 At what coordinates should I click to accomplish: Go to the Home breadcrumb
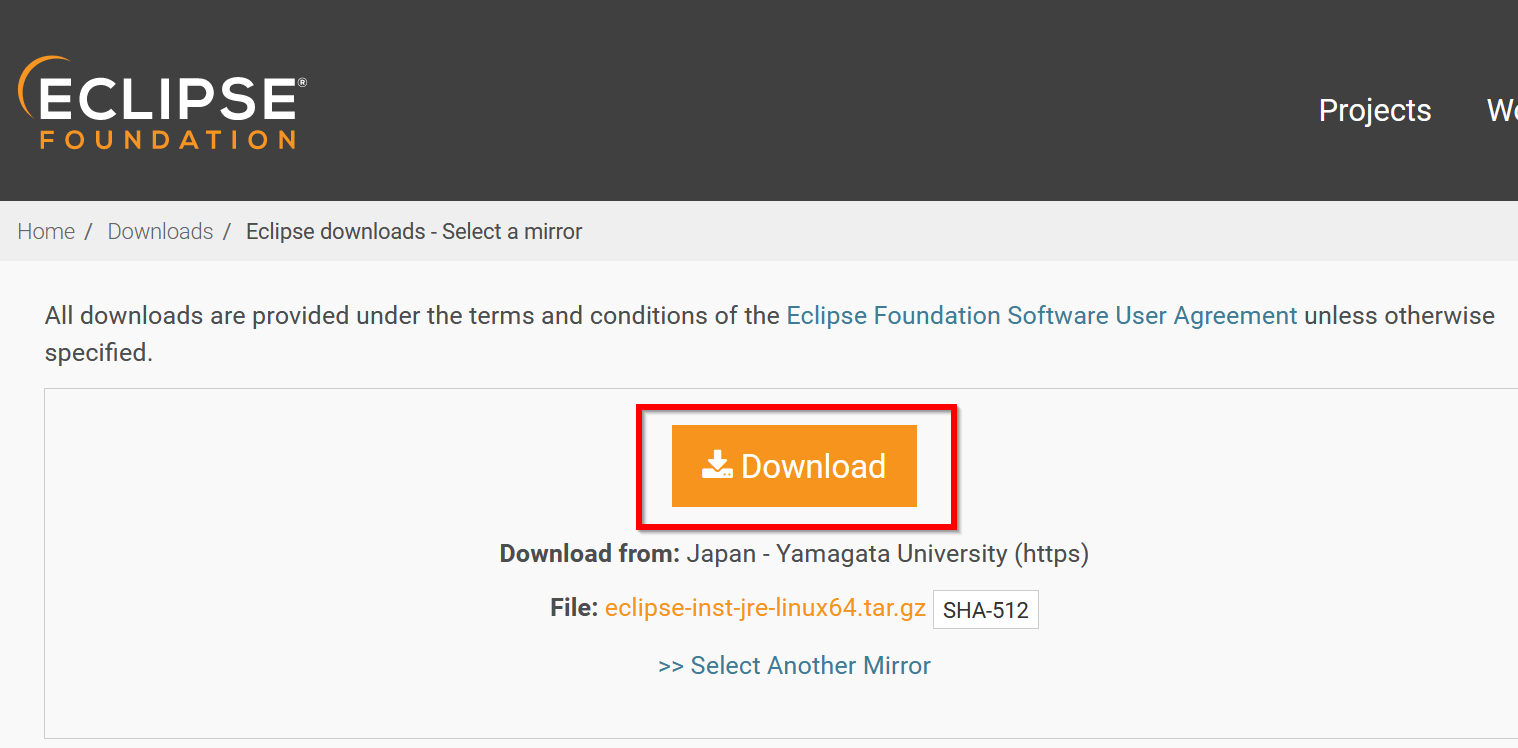(x=46, y=231)
